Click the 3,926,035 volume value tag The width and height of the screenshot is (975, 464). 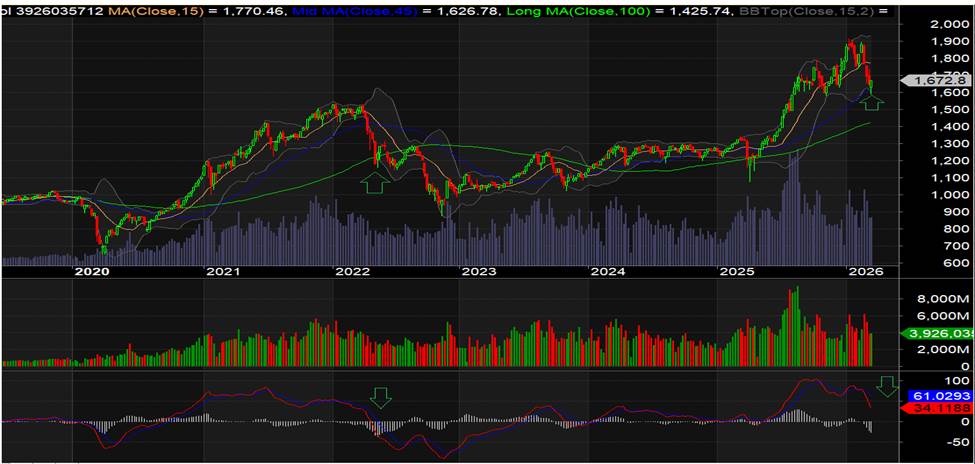pyautogui.click(x=938, y=334)
